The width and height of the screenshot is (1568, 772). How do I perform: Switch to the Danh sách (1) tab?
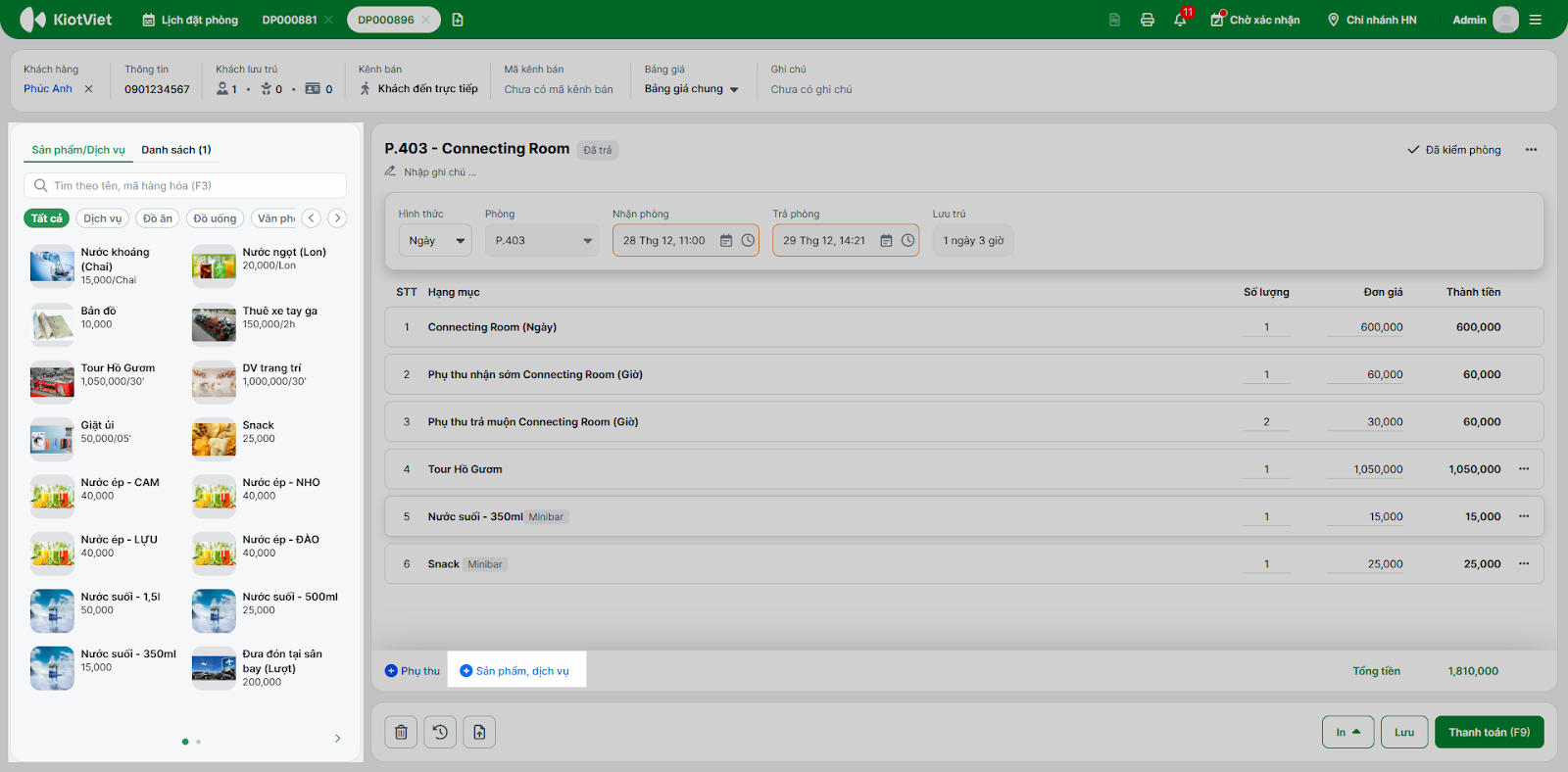click(x=176, y=150)
